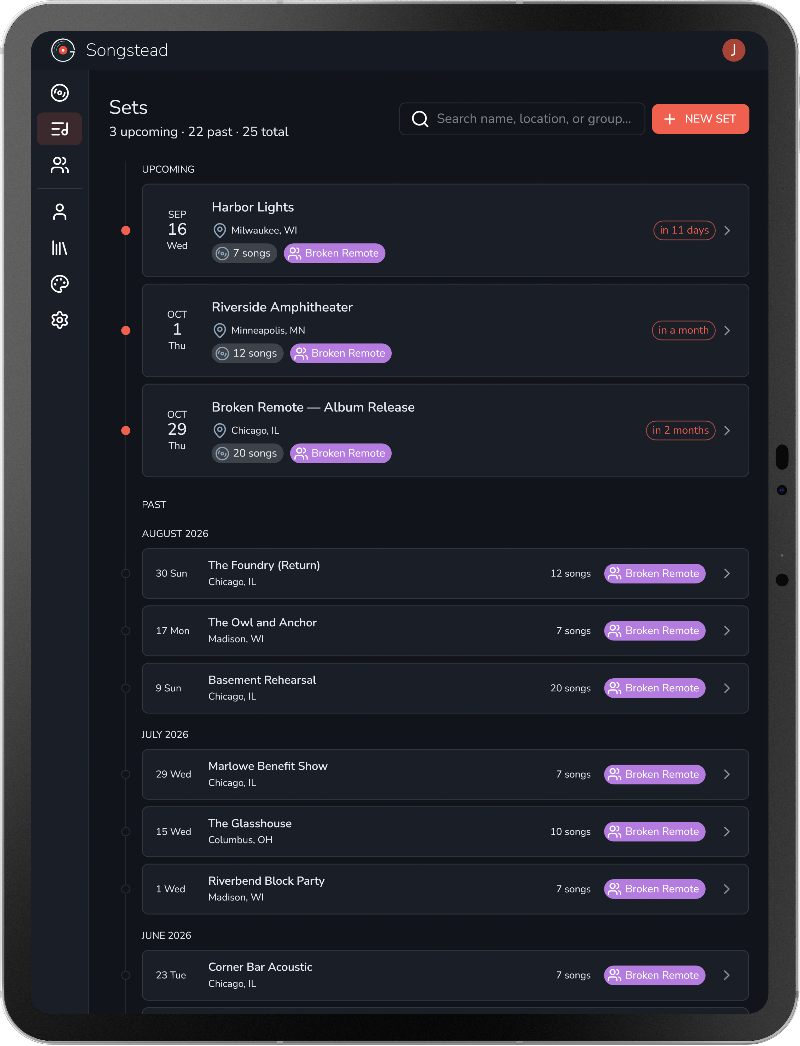Focus the search name, location, or group field
The width and height of the screenshot is (800, 1046).
pos(522,119)
